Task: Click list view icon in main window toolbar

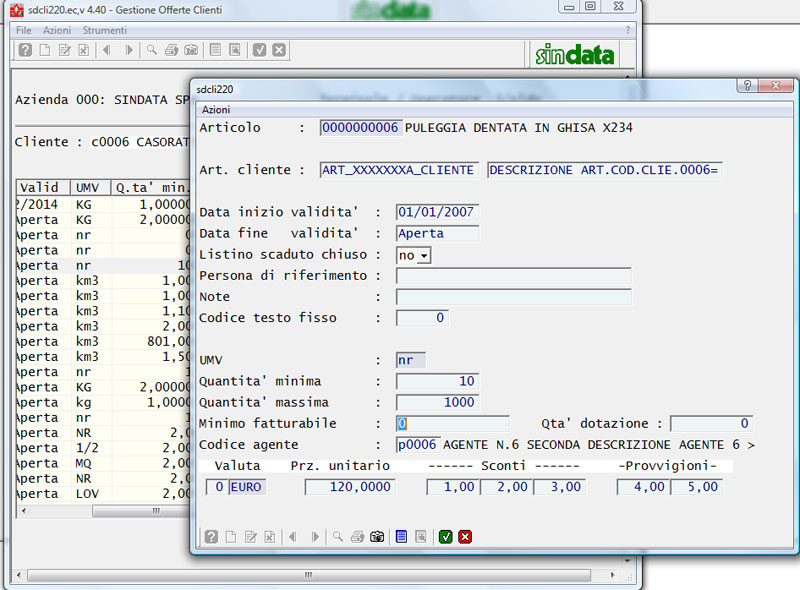Action: (216, 50)
